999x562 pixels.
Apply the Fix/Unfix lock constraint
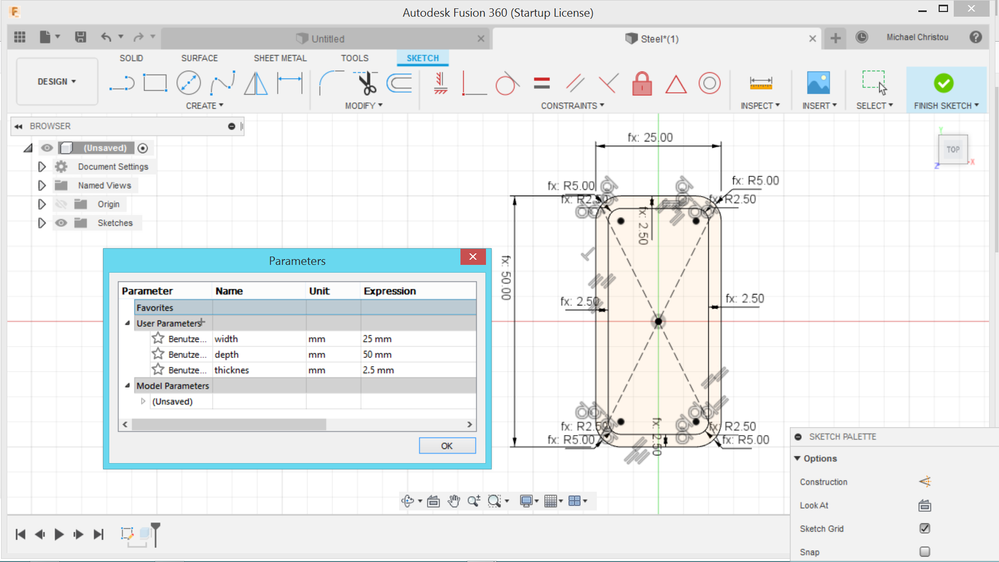(x=642, y=83)
